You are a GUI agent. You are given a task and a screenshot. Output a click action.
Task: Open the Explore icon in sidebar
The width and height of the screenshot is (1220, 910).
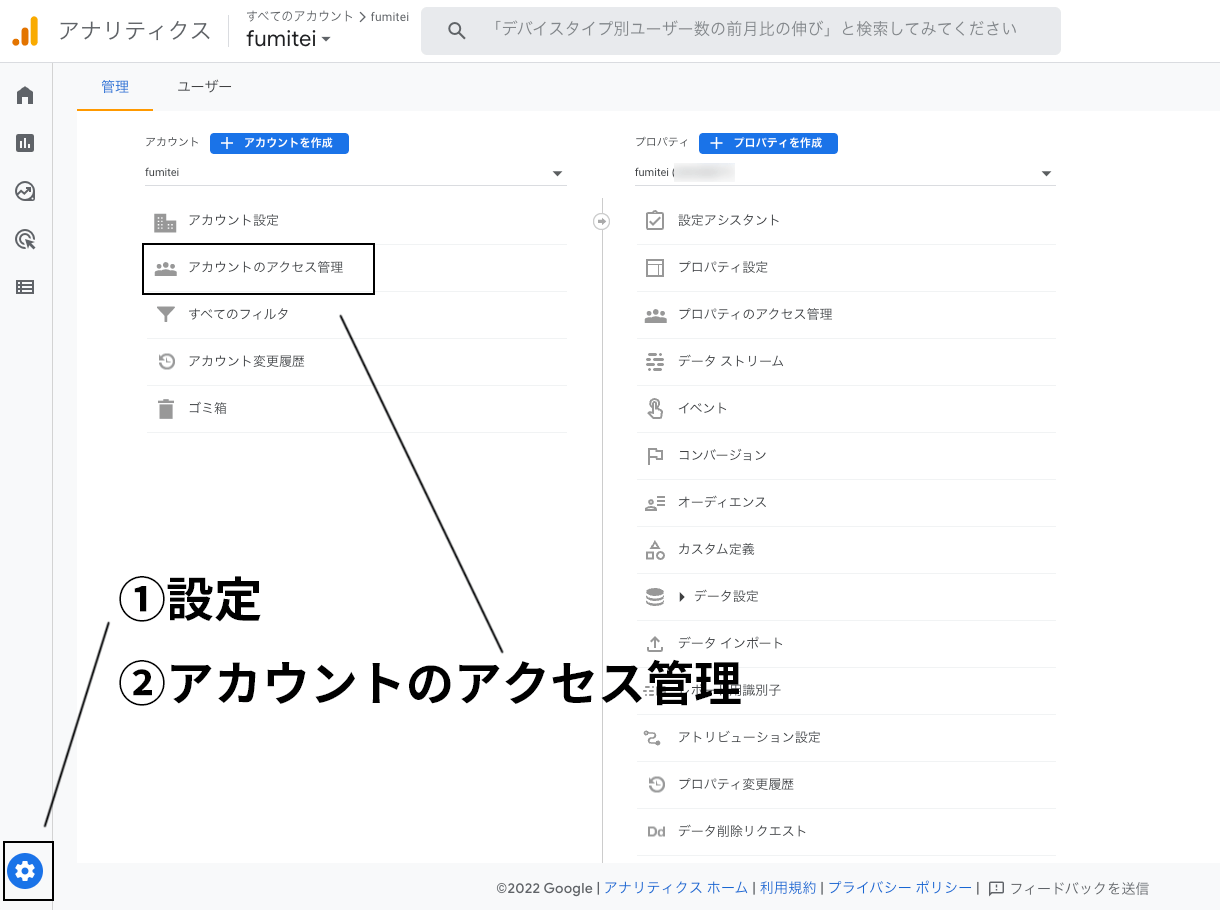[x=25, y=191]
